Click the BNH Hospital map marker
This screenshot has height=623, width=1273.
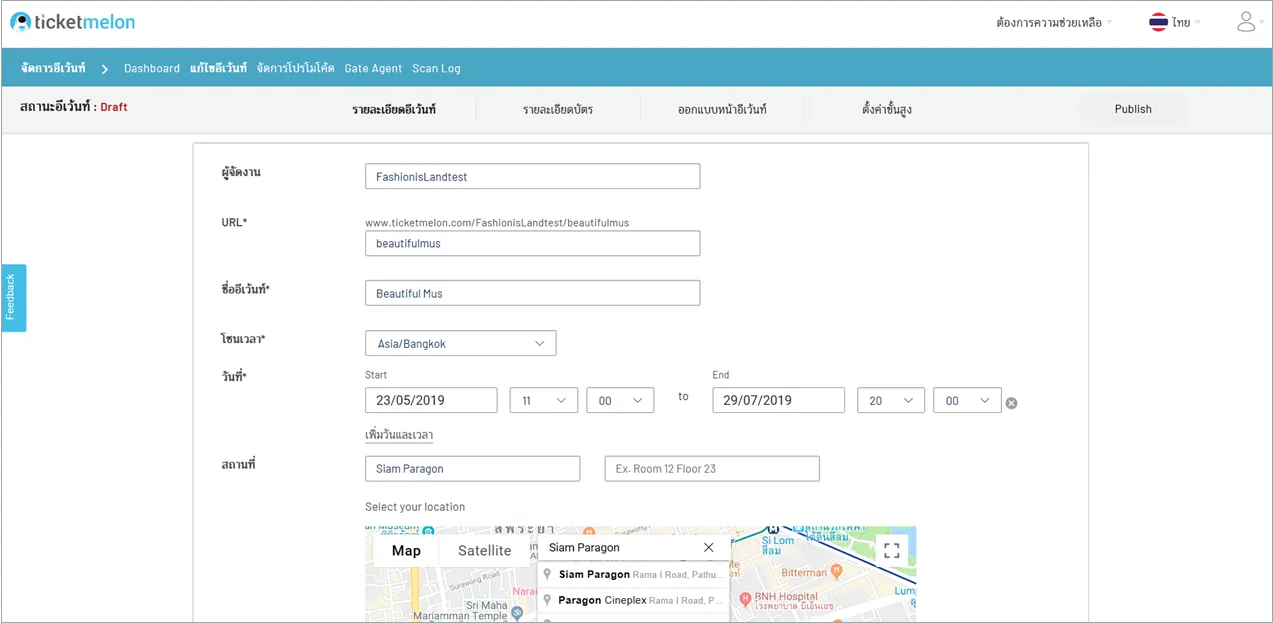click(745, 600)
